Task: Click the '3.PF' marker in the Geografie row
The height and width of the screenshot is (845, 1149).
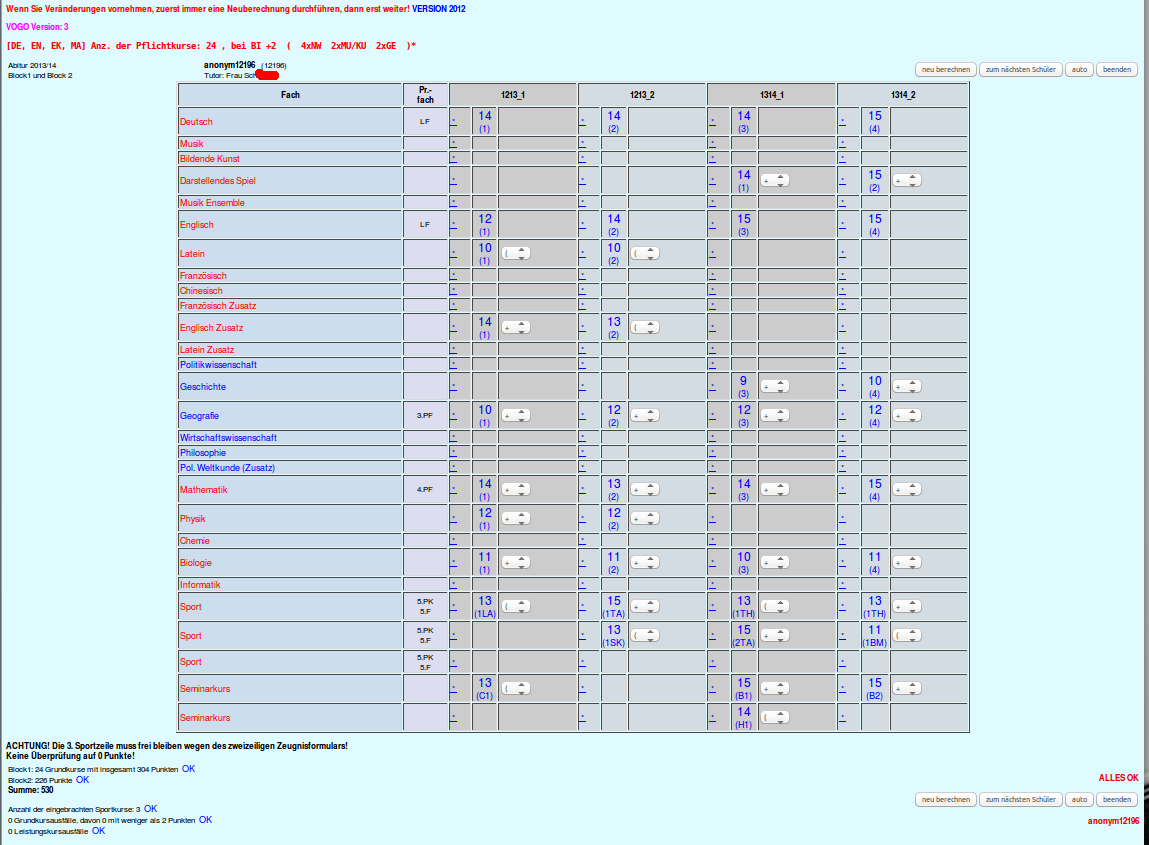Action: tap(425, 416)
